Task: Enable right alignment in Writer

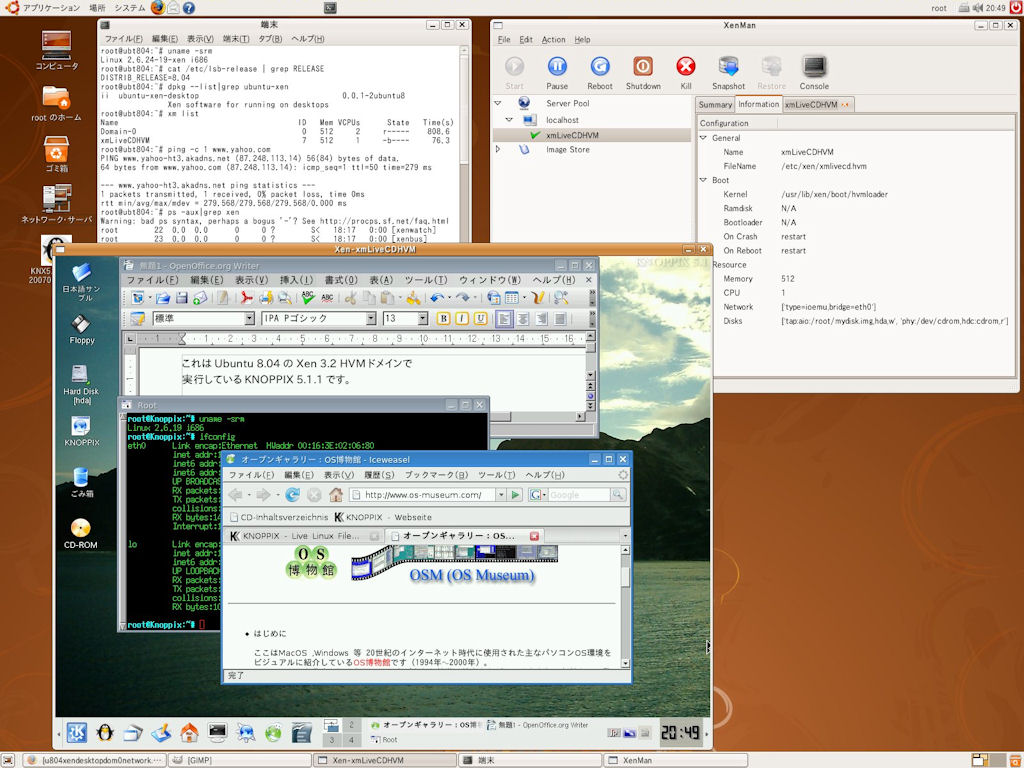Action: (x=541, y=319)
